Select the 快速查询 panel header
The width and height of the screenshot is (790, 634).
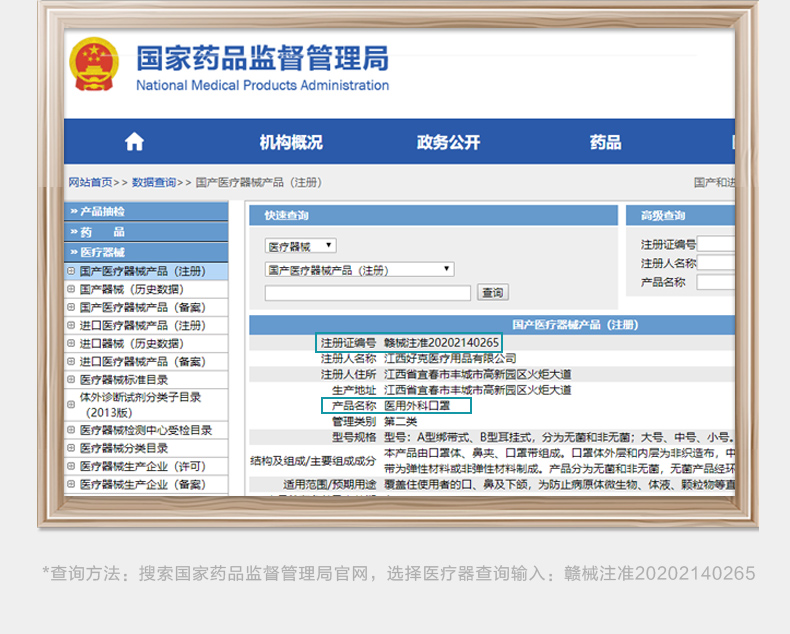click(433, 215)
